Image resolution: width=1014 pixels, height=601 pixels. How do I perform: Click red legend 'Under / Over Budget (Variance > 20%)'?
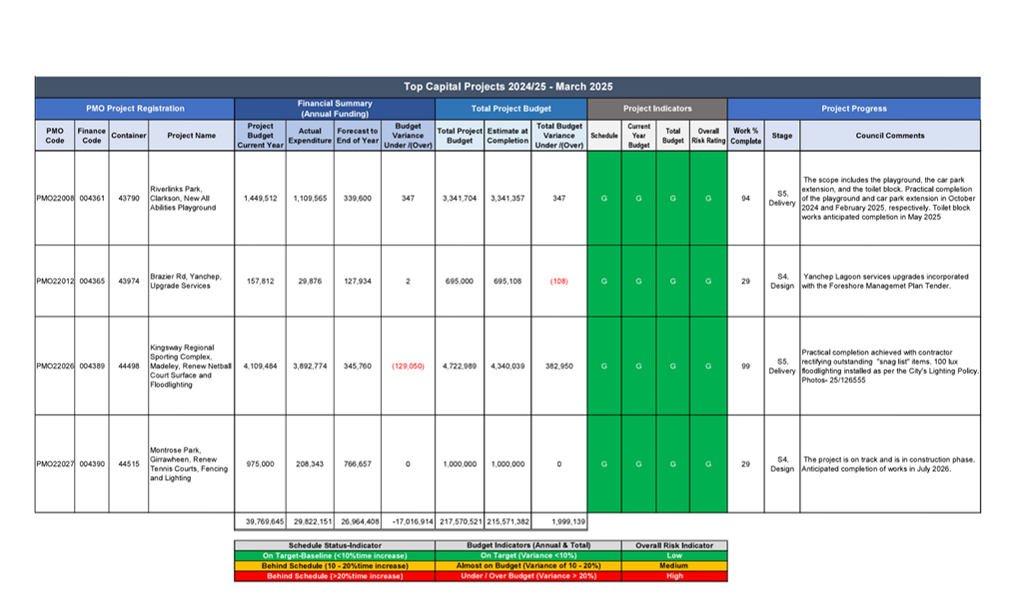coord(528,576)
